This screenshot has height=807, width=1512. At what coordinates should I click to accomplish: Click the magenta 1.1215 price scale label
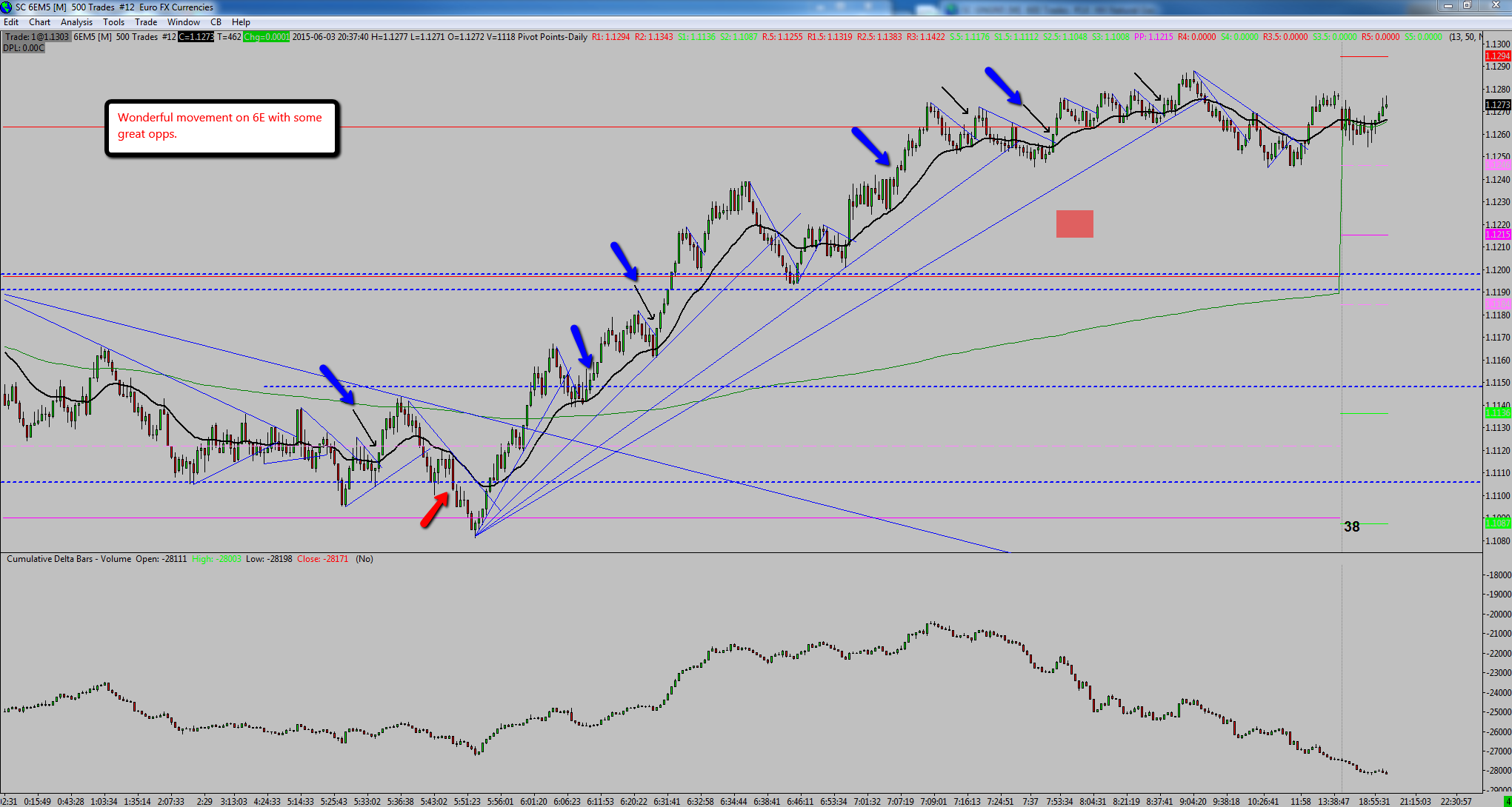(1498, 235)
